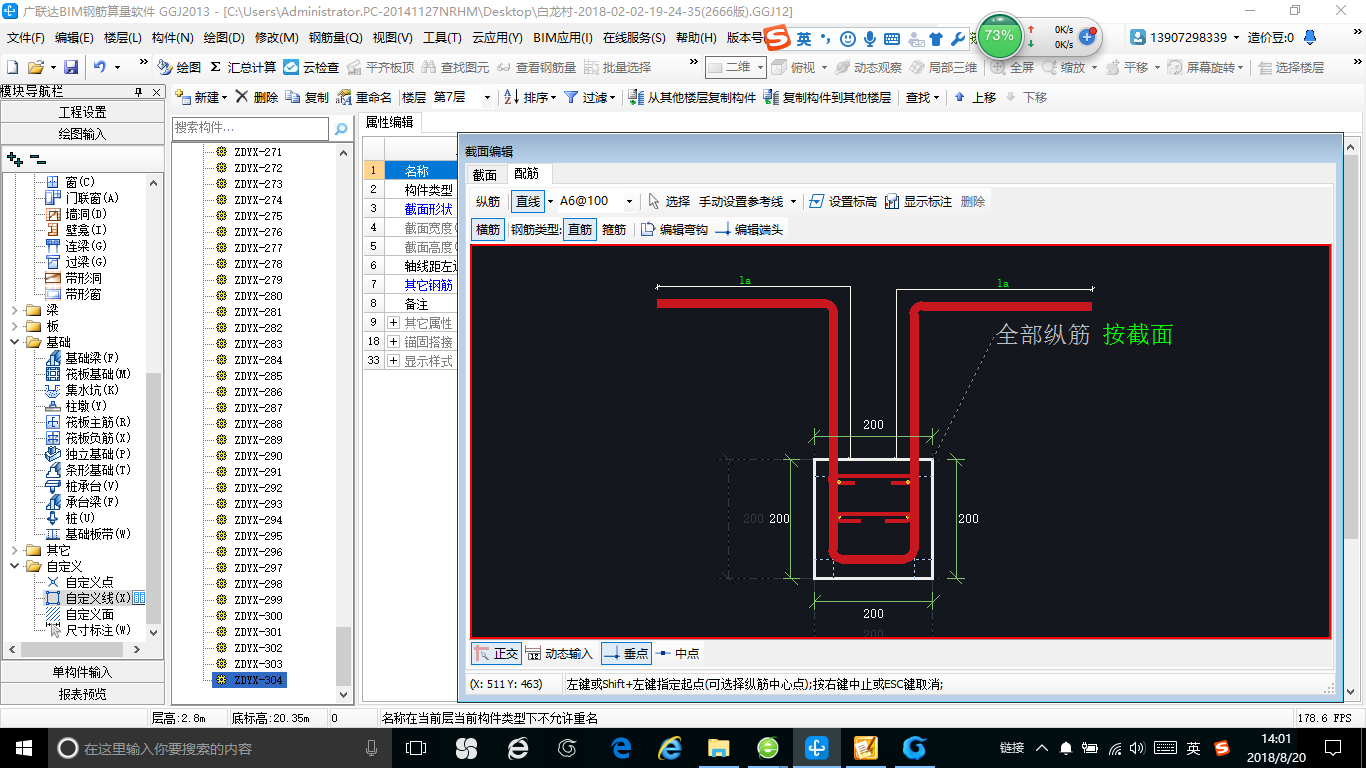The width and height of the screenshot is (1366, 768).
Task: Switch to 配筋 tab
Action: pyautogui.click(x=526, y=174)
